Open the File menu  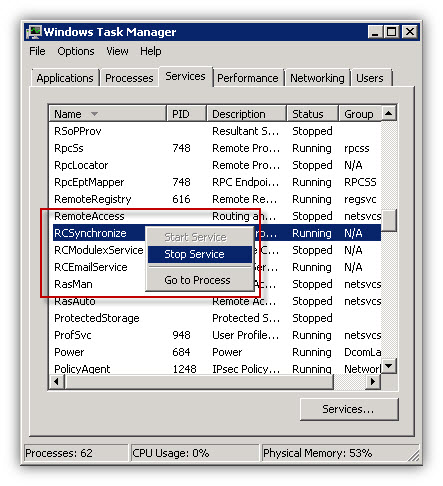coord(37,51)
